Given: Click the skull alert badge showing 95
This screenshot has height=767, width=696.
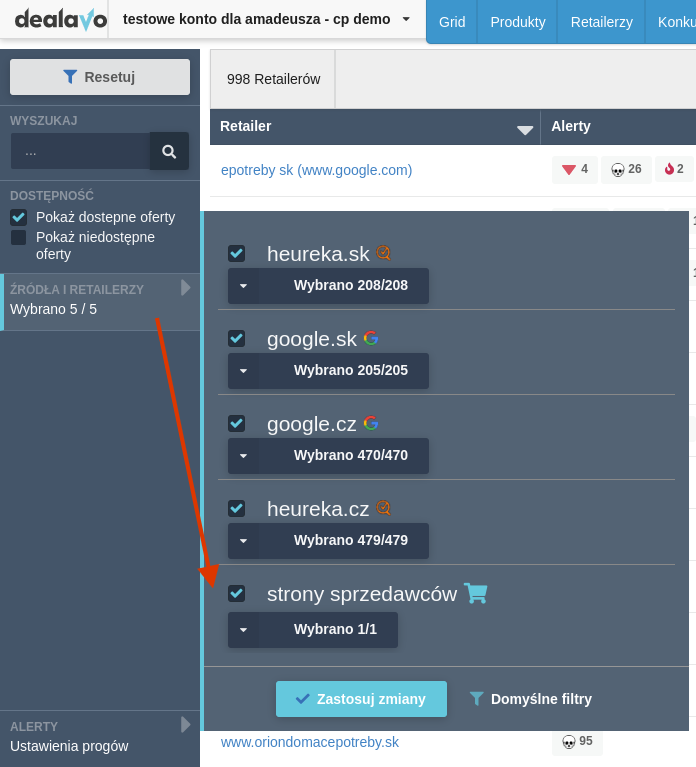Looking at the screenshot, I should (x=577, y=742).
